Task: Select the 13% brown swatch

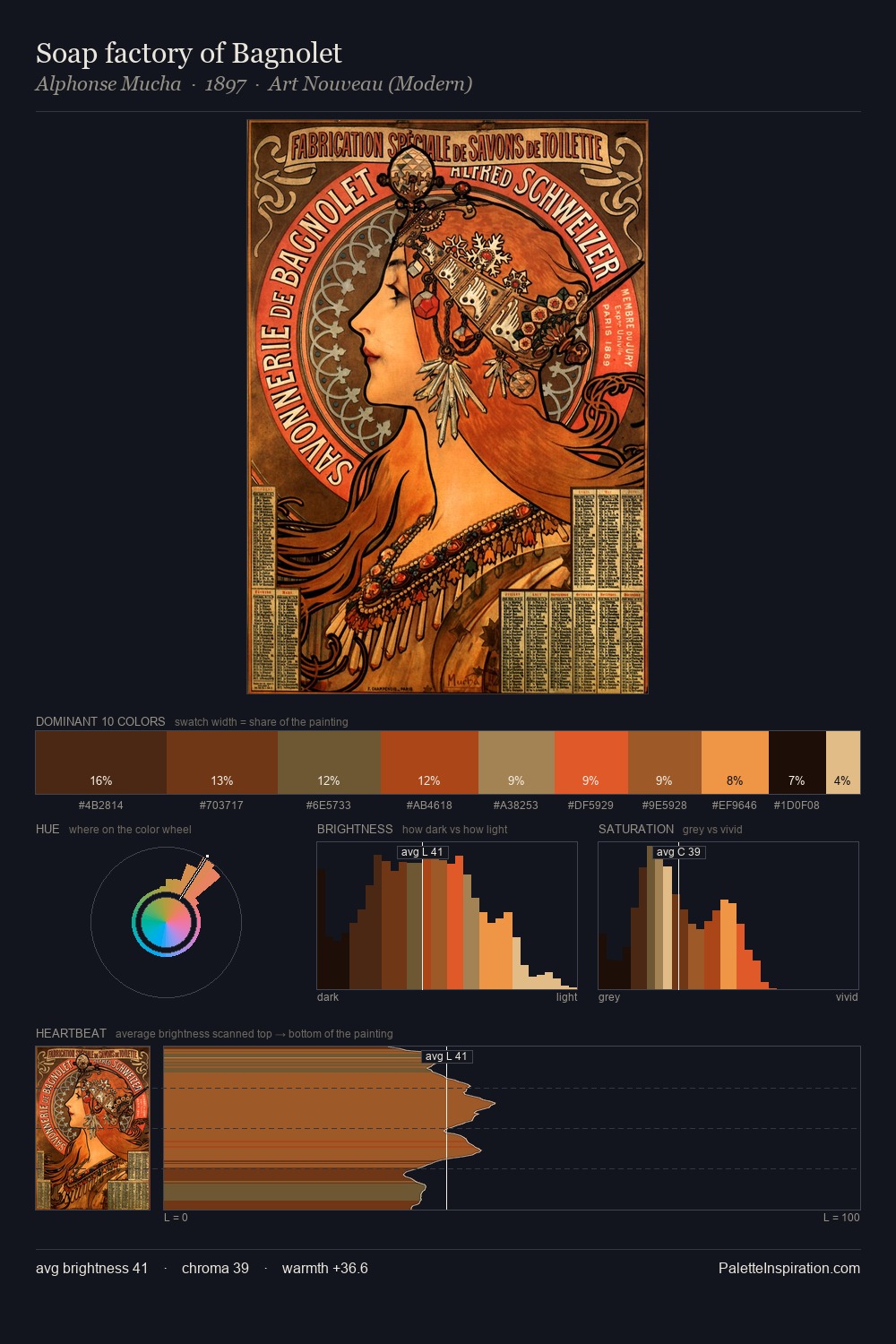Action: click(222, 762)
